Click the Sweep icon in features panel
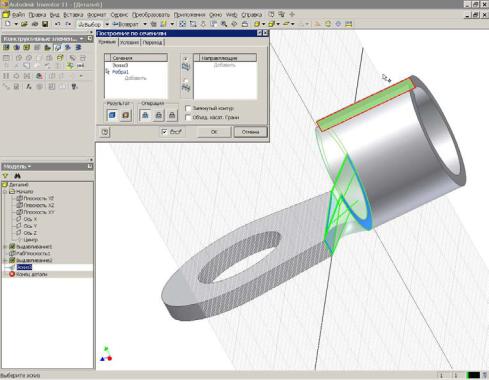 [x=68, y=48]
